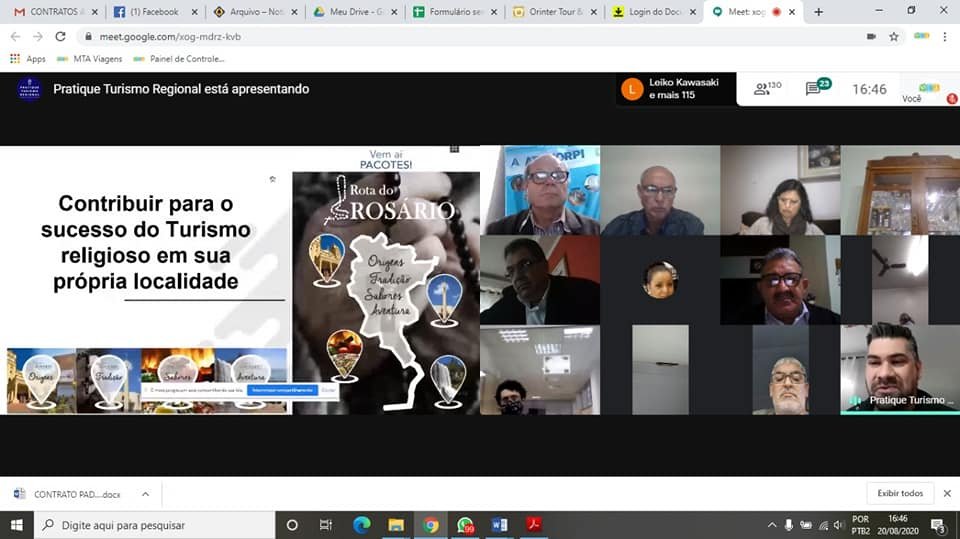Switch to the Facebook tab

point(152,12)
